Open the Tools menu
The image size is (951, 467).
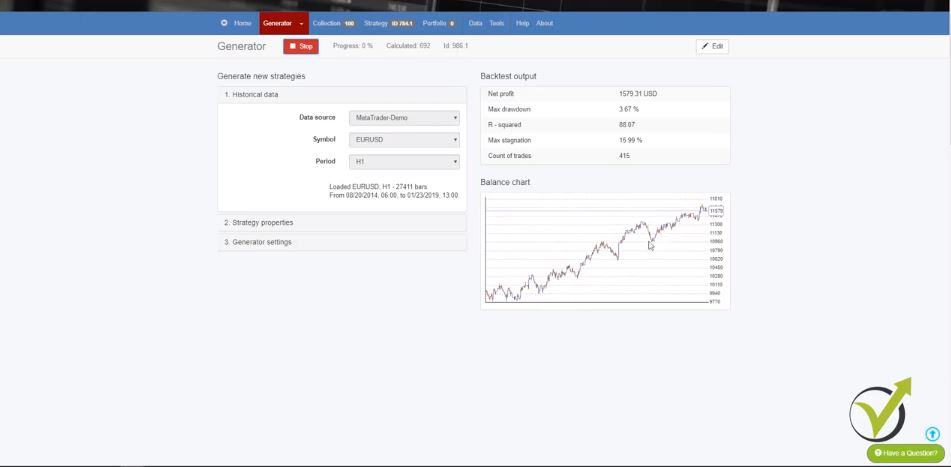pyautogui.click(x=496, y=23)
